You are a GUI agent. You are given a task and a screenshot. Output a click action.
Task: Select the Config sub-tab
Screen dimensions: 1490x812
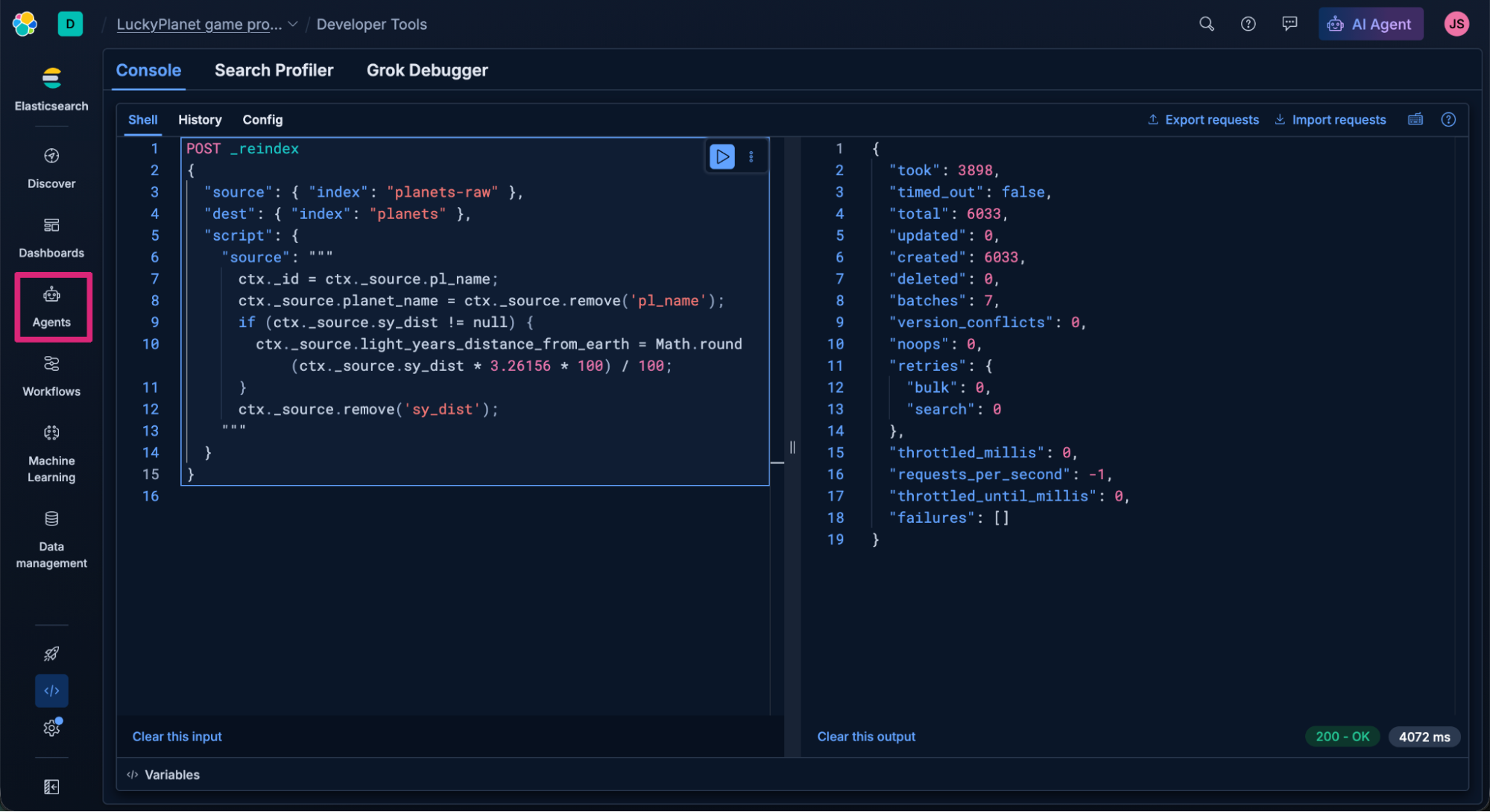click(262, 119)
